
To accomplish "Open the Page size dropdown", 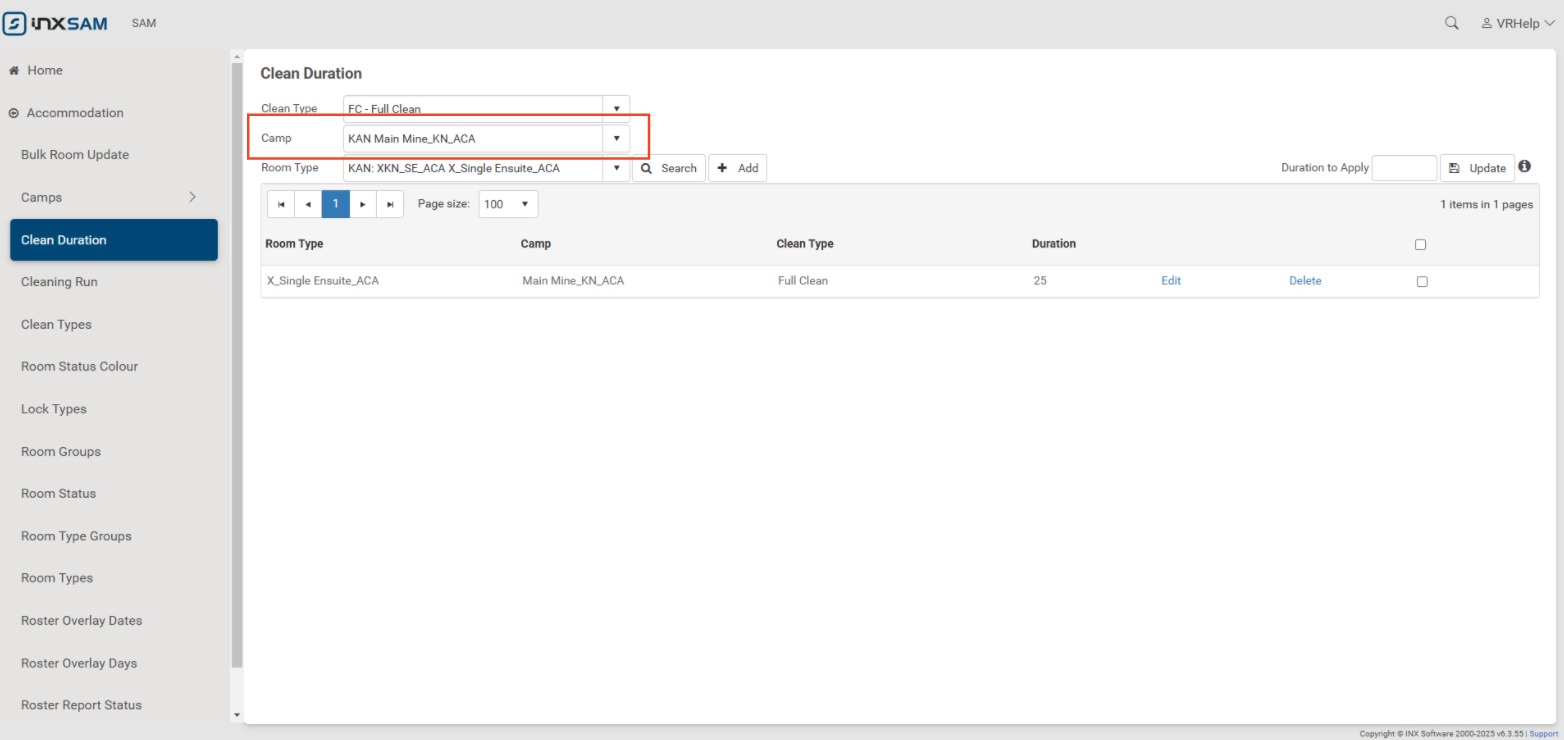I will coord(508,204).
